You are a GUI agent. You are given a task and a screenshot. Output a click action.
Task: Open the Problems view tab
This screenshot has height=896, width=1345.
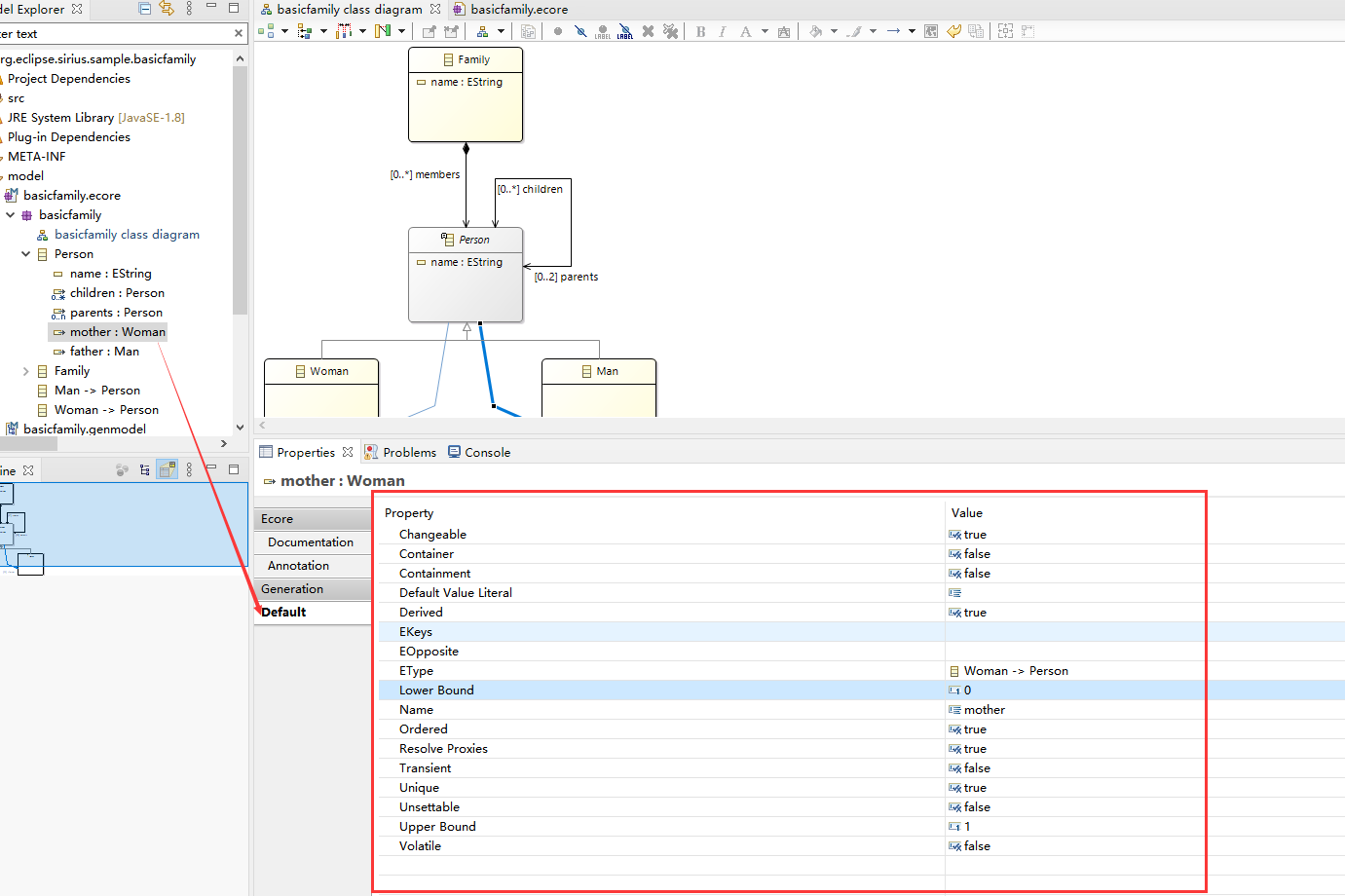(400, 452)
